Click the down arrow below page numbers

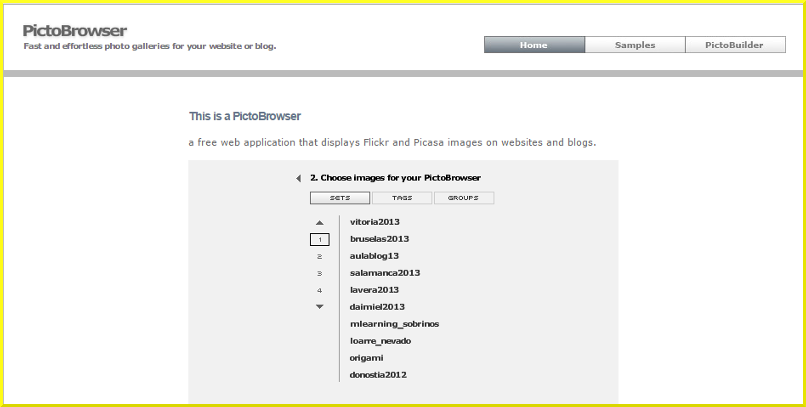click(319, 307)
